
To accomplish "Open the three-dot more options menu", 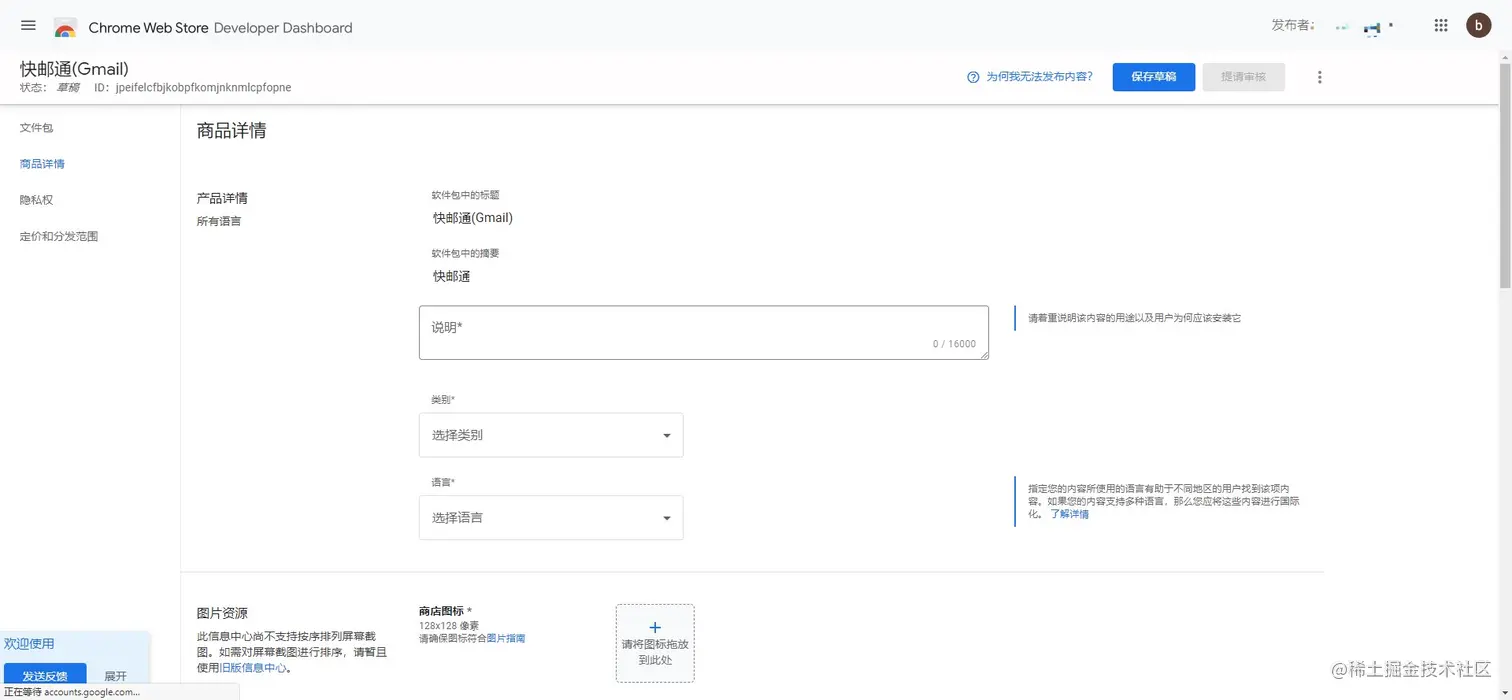I will point(1319,77).
